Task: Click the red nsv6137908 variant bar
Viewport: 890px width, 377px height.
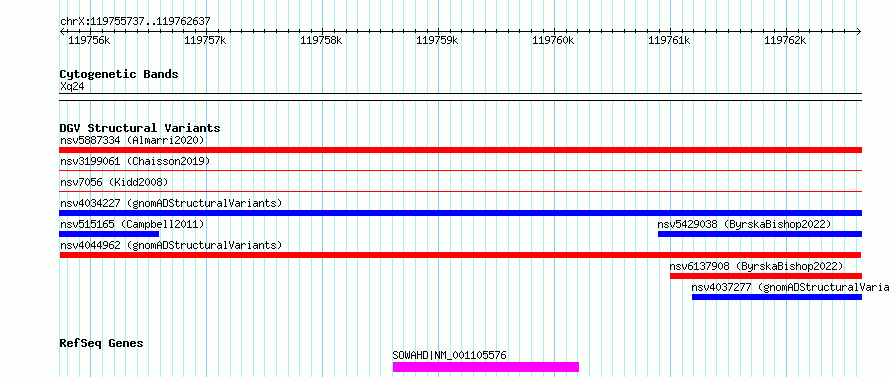Action: (x=766, y=276)
